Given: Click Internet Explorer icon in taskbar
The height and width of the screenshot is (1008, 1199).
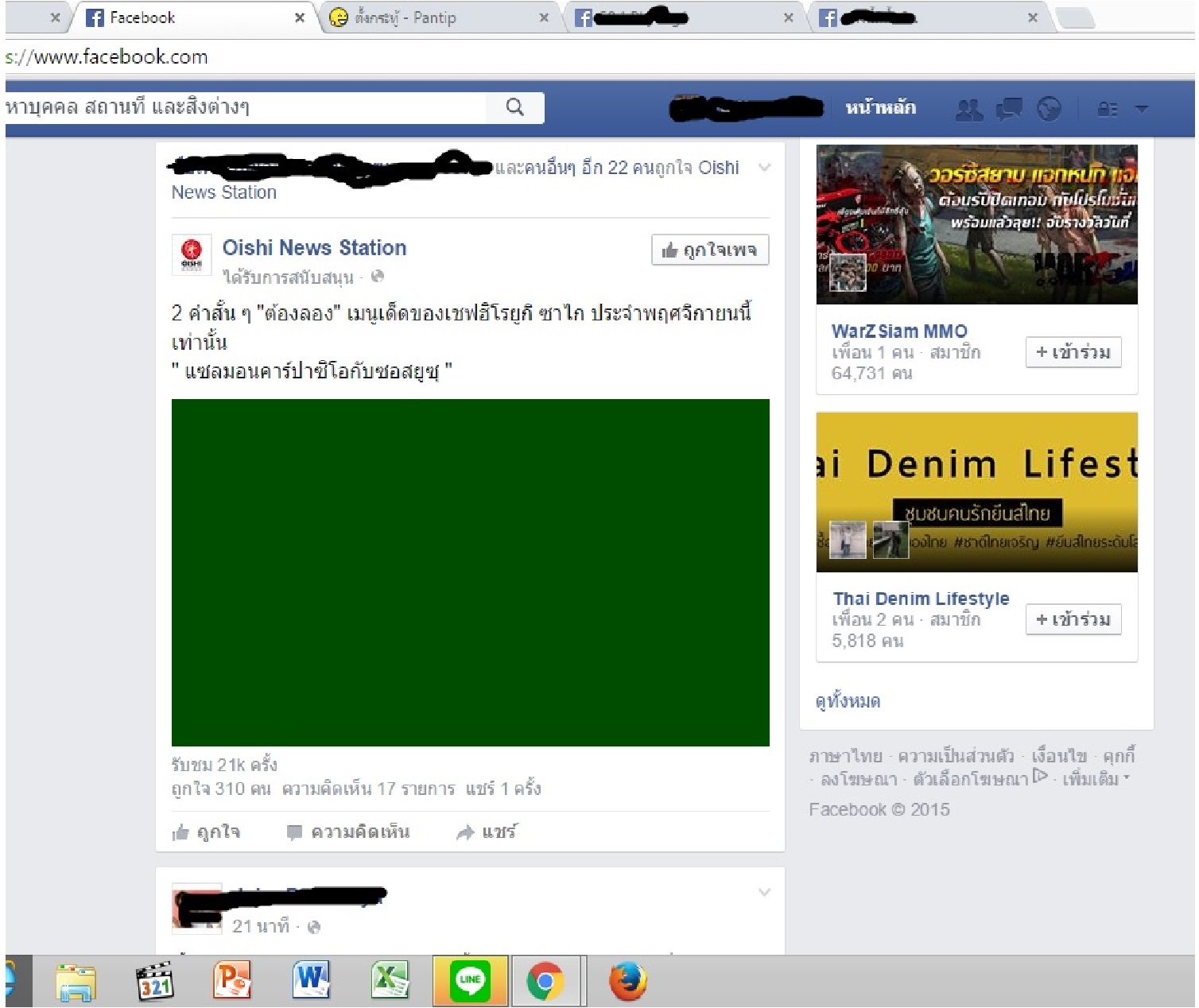Looking at the screenshot, I should pyautogui.click(x=11, y=982).
